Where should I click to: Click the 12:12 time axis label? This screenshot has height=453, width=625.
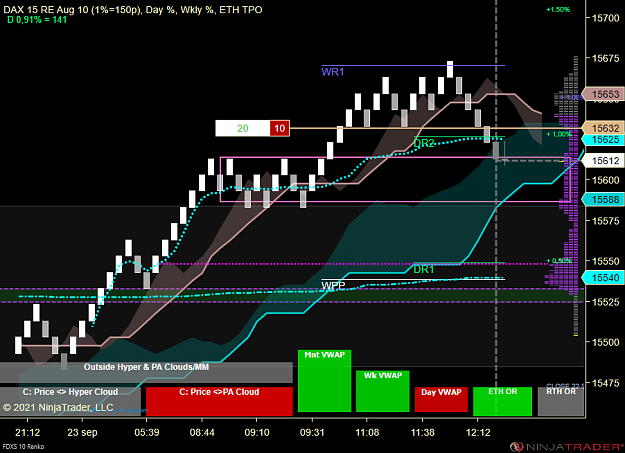click(478, 432)
